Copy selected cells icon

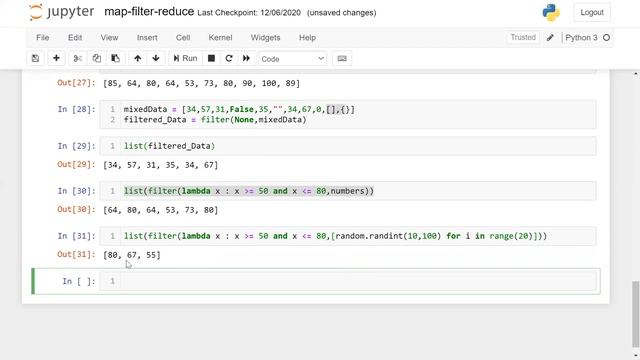[96, 58]
